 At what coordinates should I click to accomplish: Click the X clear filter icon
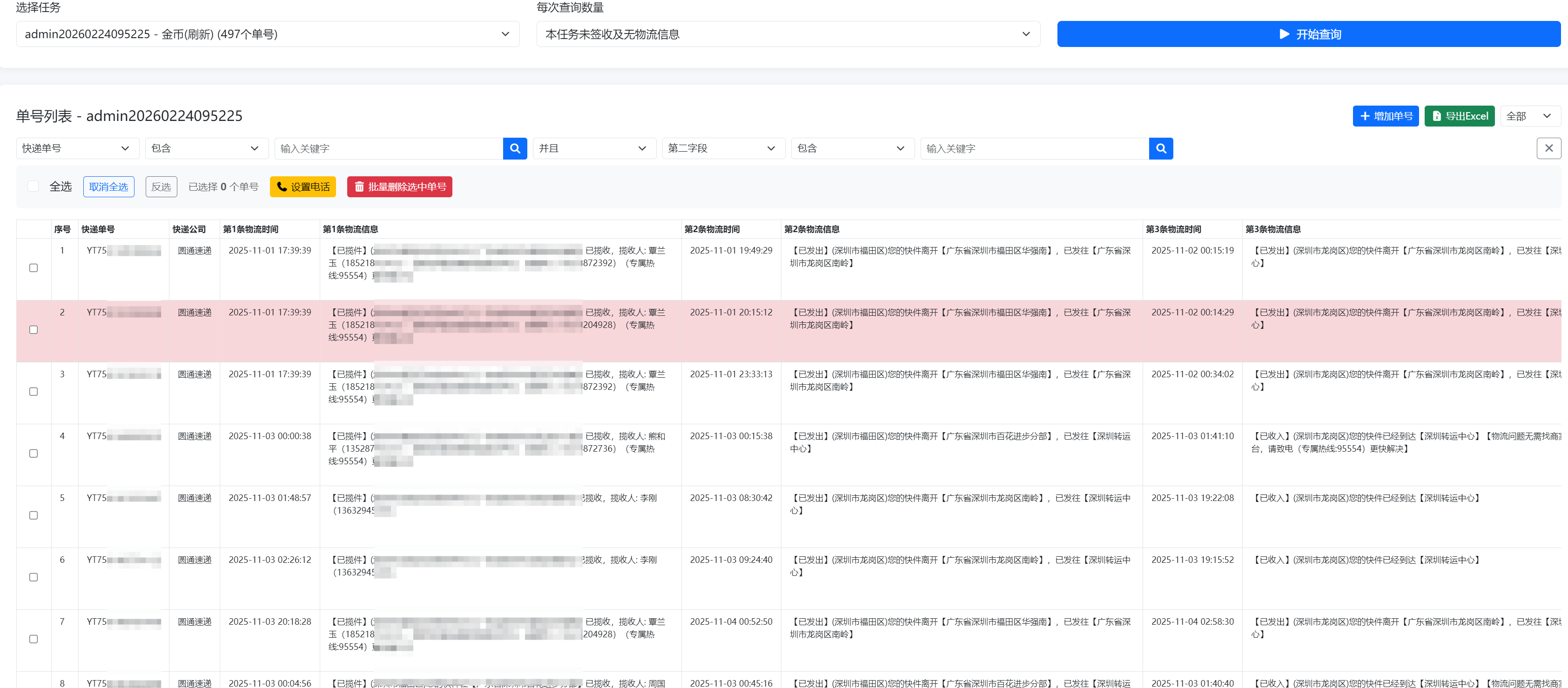point(1548,148)
